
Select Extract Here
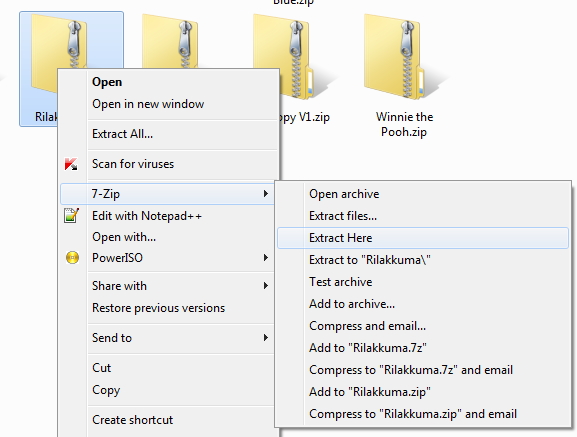pyautogui.click(x=423, y=238)
